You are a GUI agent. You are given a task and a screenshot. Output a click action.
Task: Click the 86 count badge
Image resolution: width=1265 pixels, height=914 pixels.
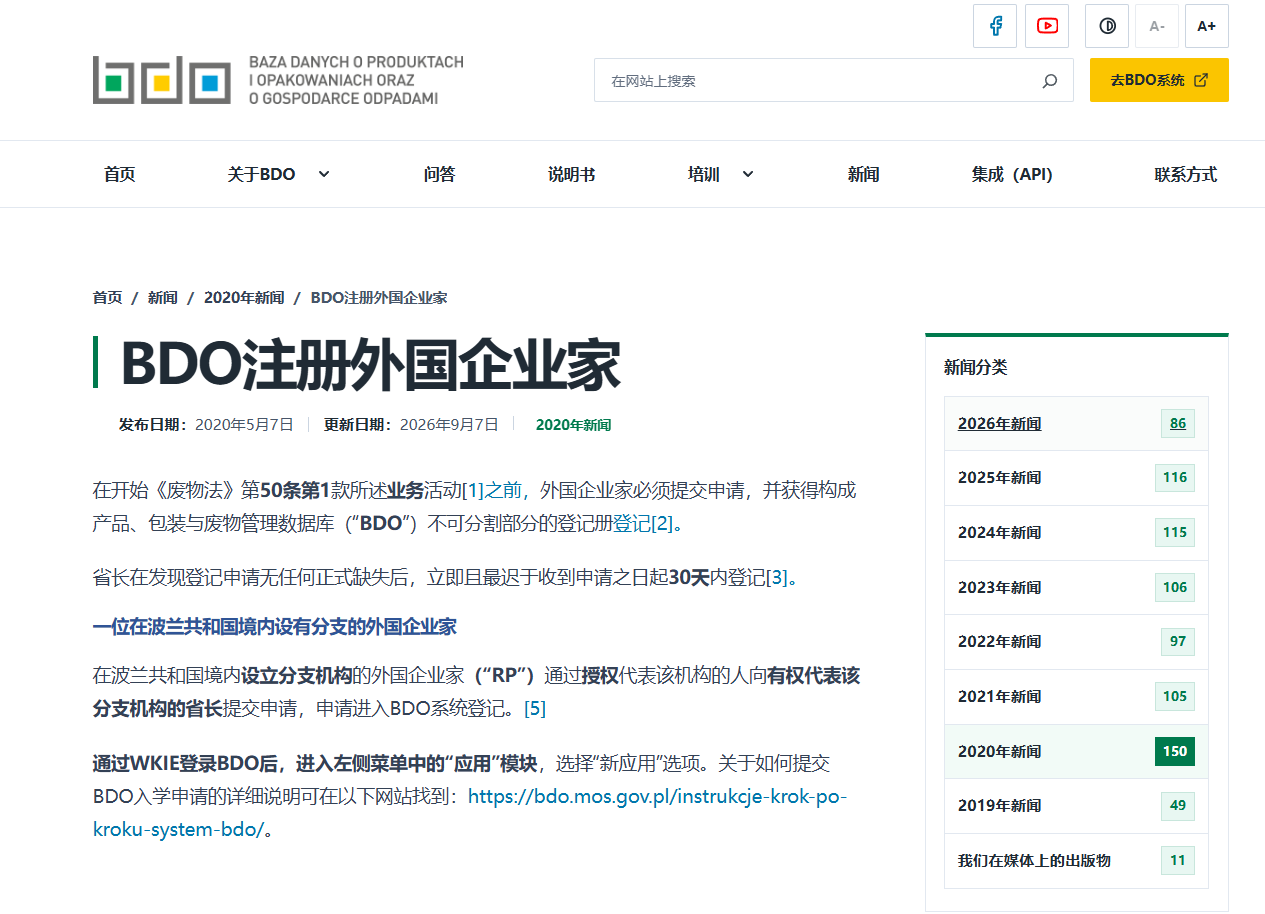click(x=1178, y=424)
